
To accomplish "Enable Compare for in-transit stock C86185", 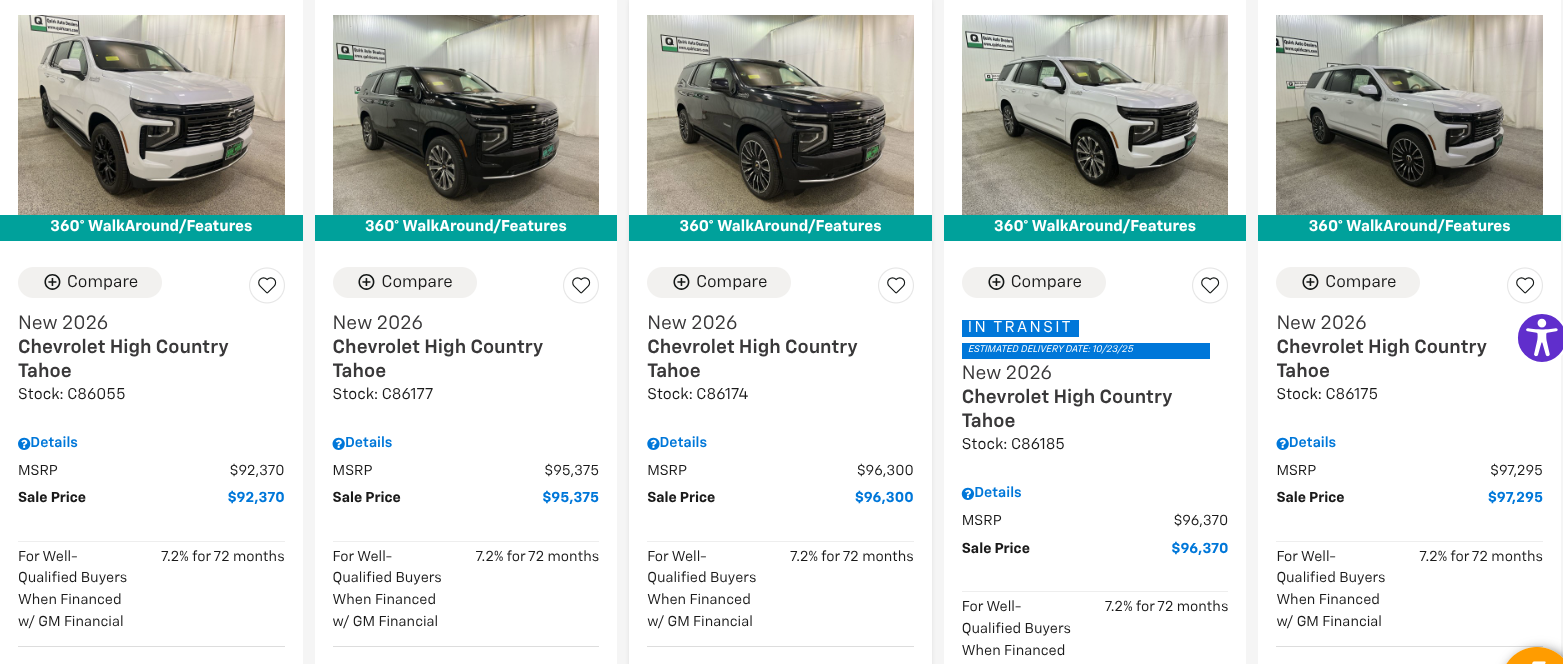I will pyautogui.click(x=1034, y=282).
